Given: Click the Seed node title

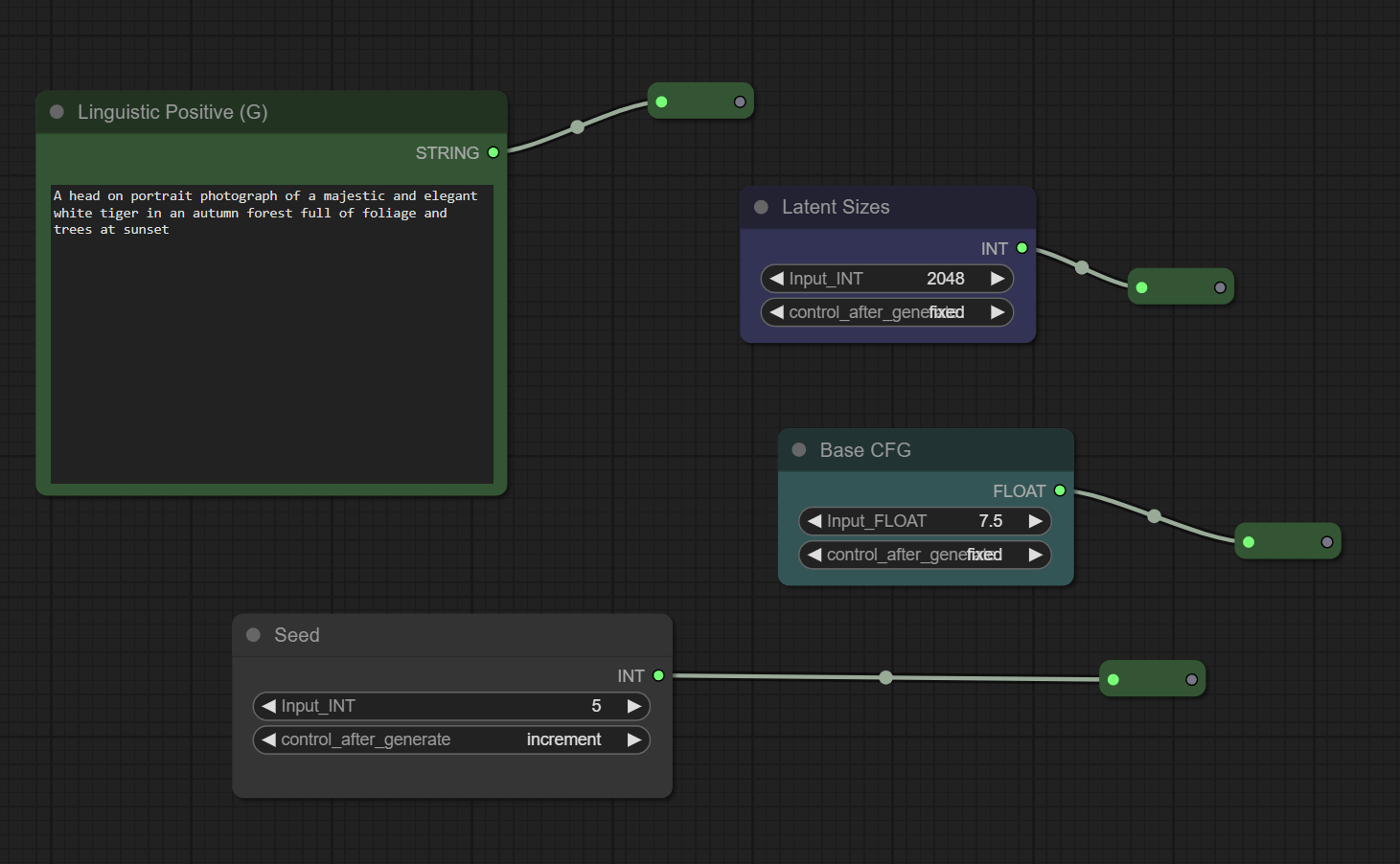Looking at the screenshot, I should point(297,635).
